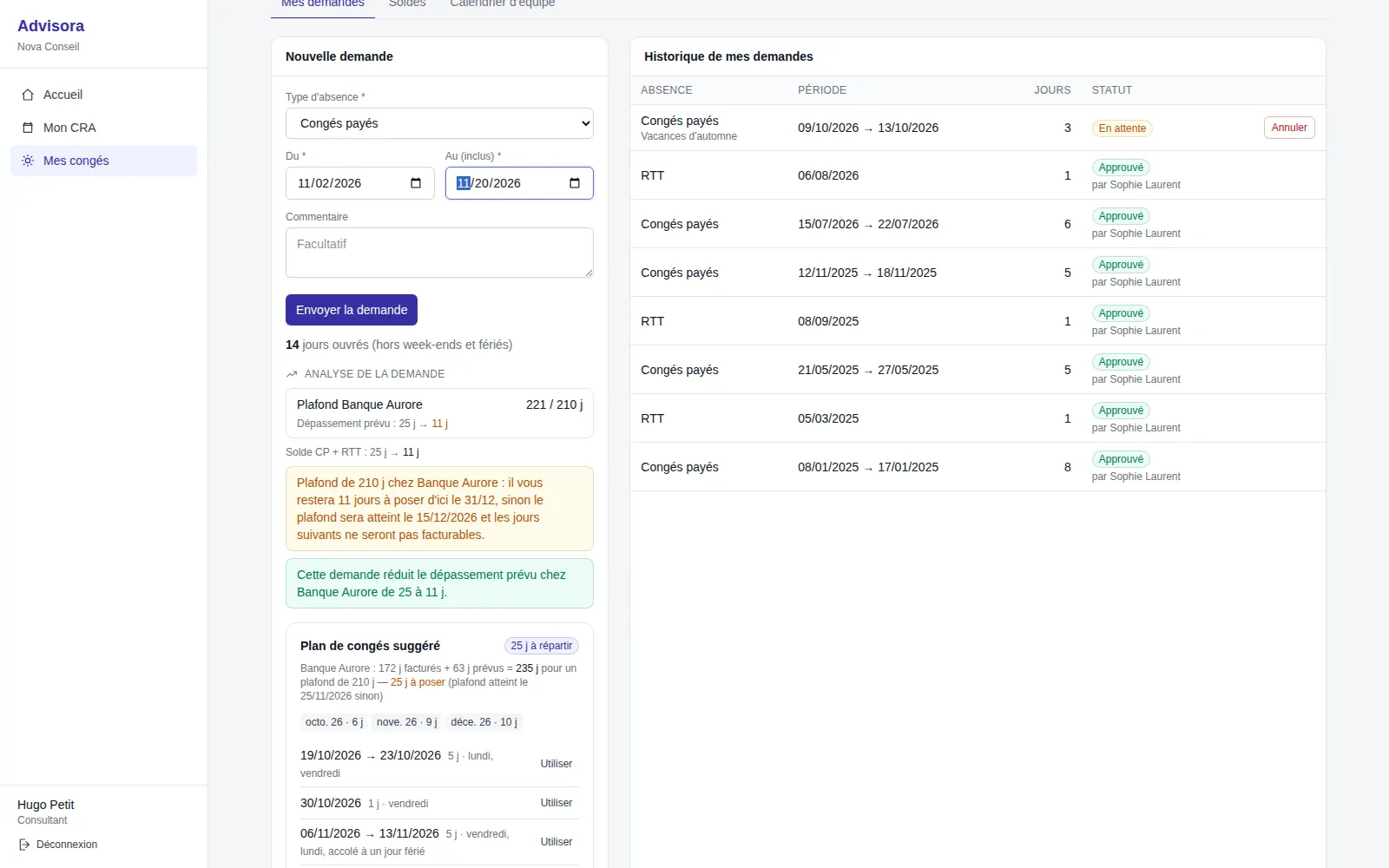Screen dimensions: 1389x868
Task: Click the Plafond Banque Aurore row
Action: (439, 413)
